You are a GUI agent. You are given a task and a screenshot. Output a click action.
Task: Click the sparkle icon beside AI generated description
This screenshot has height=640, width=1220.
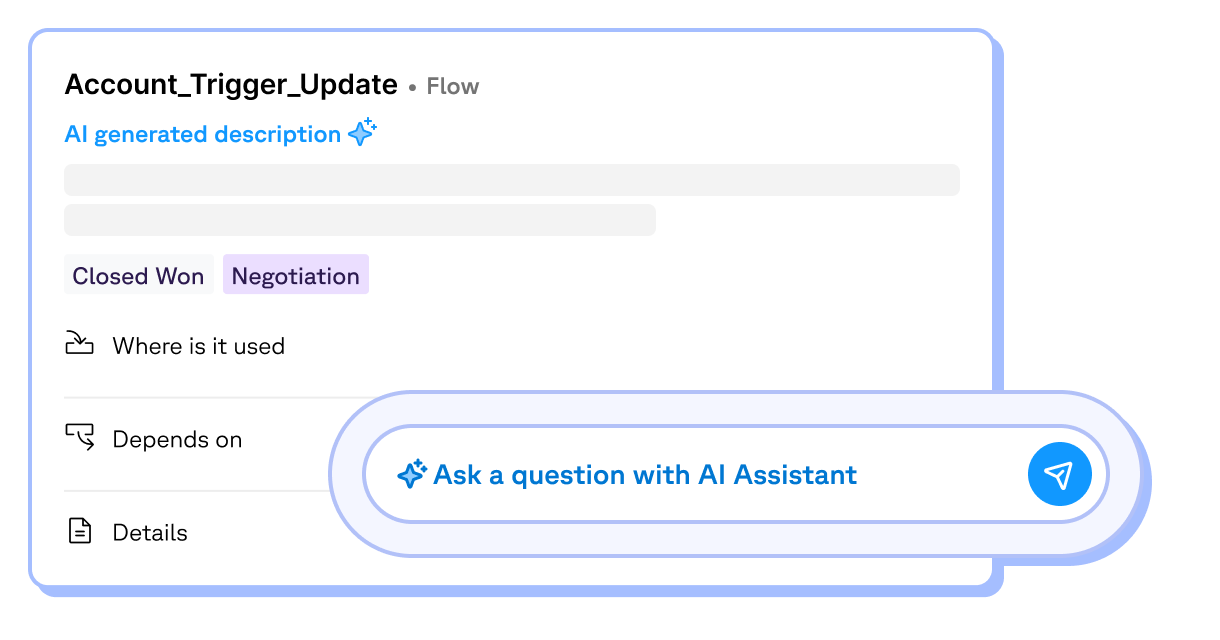(x=362, y=133)
